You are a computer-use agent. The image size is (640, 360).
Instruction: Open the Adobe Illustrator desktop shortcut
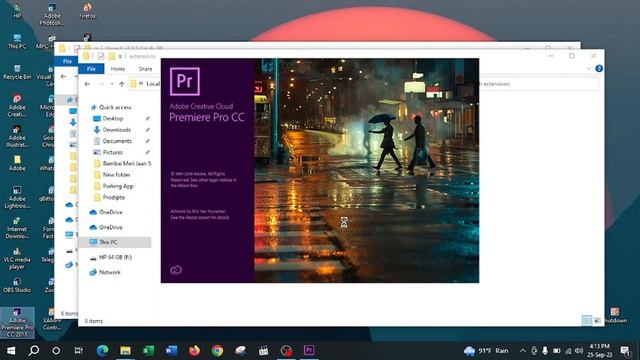17,136
